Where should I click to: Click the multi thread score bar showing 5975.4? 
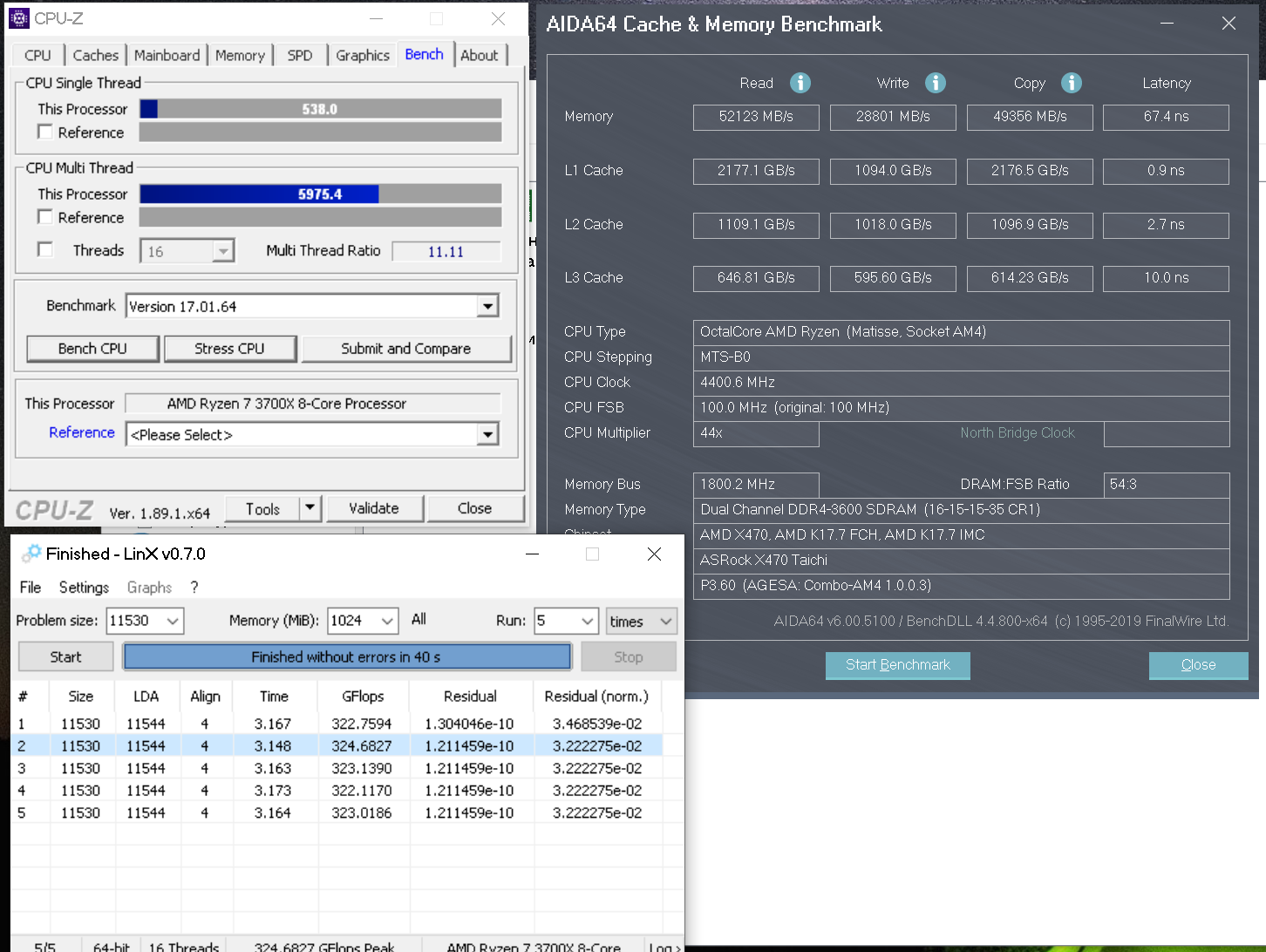click(320, 194)
